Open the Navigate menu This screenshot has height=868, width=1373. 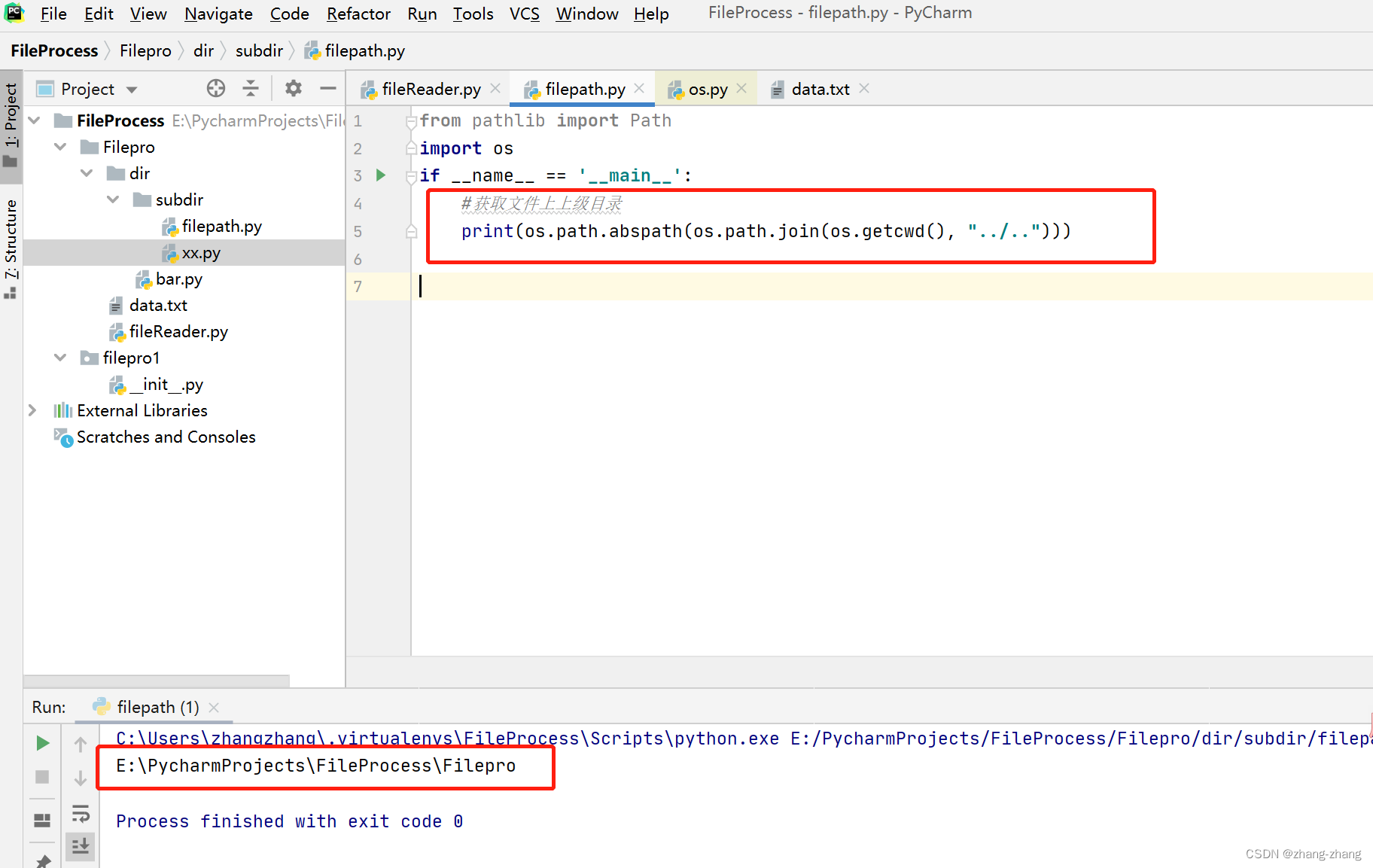218,14
